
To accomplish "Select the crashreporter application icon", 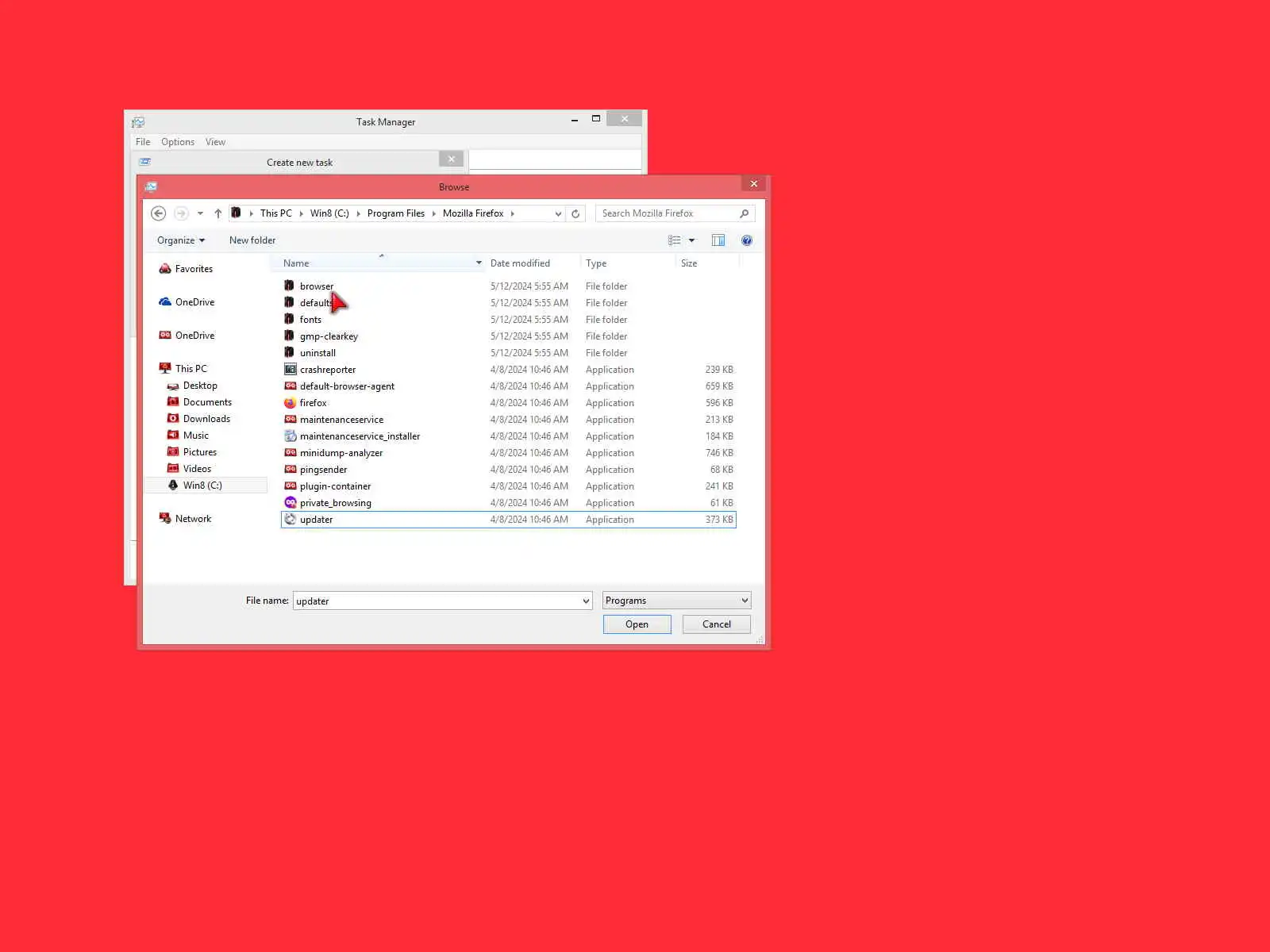I will click(290, 370).
